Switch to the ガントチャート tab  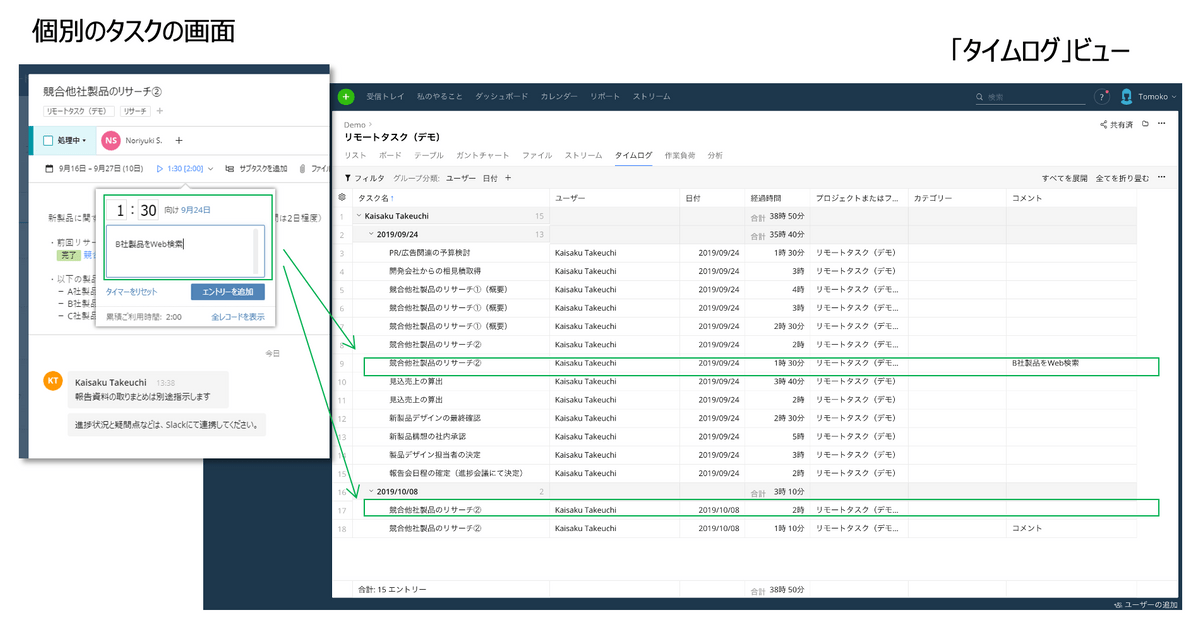coord(482,156)
